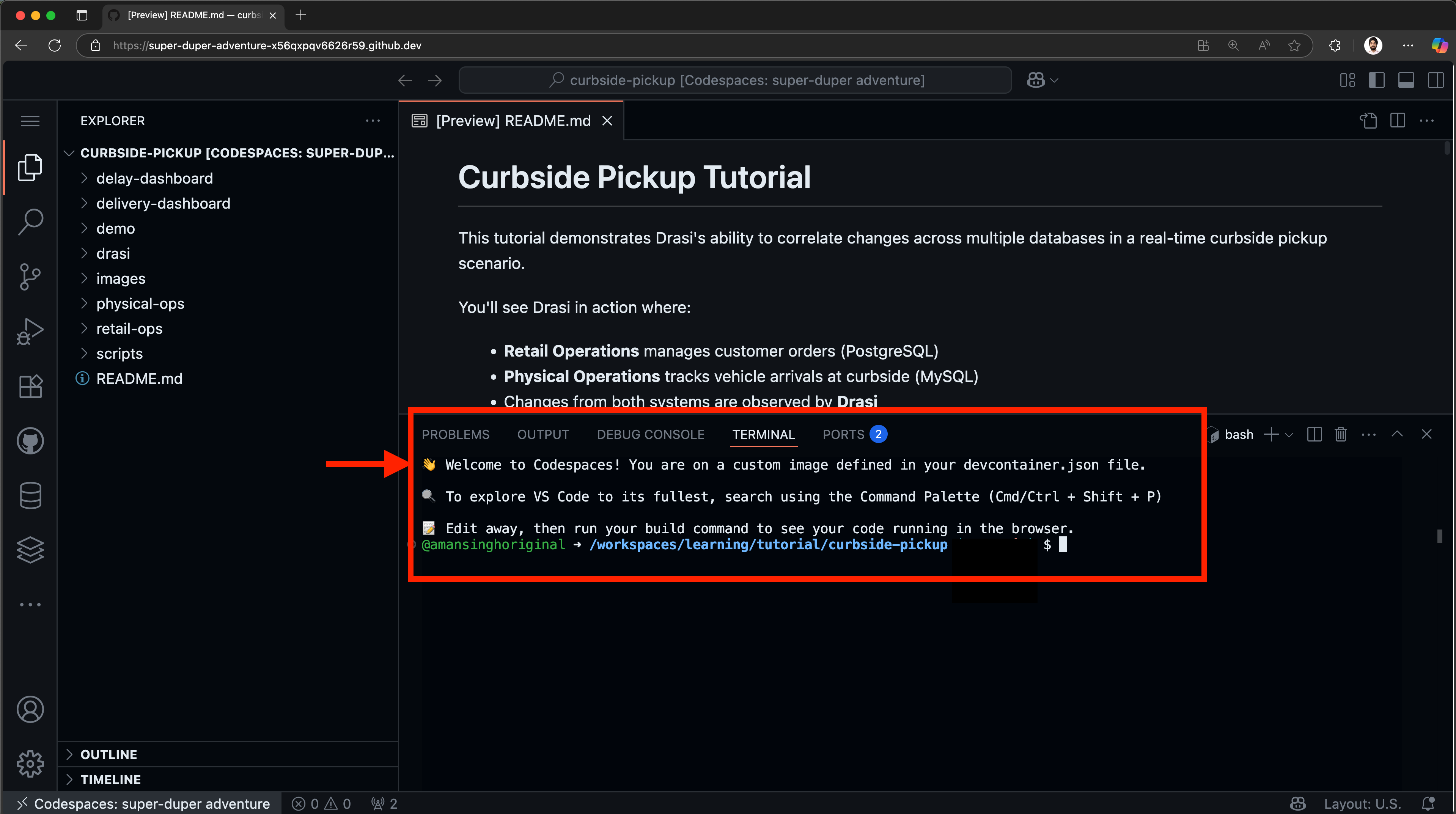The width and height of the screenshot is (1456, 814).
Task: Click the curbside-pickup command search box
Action: coord(735,80)
